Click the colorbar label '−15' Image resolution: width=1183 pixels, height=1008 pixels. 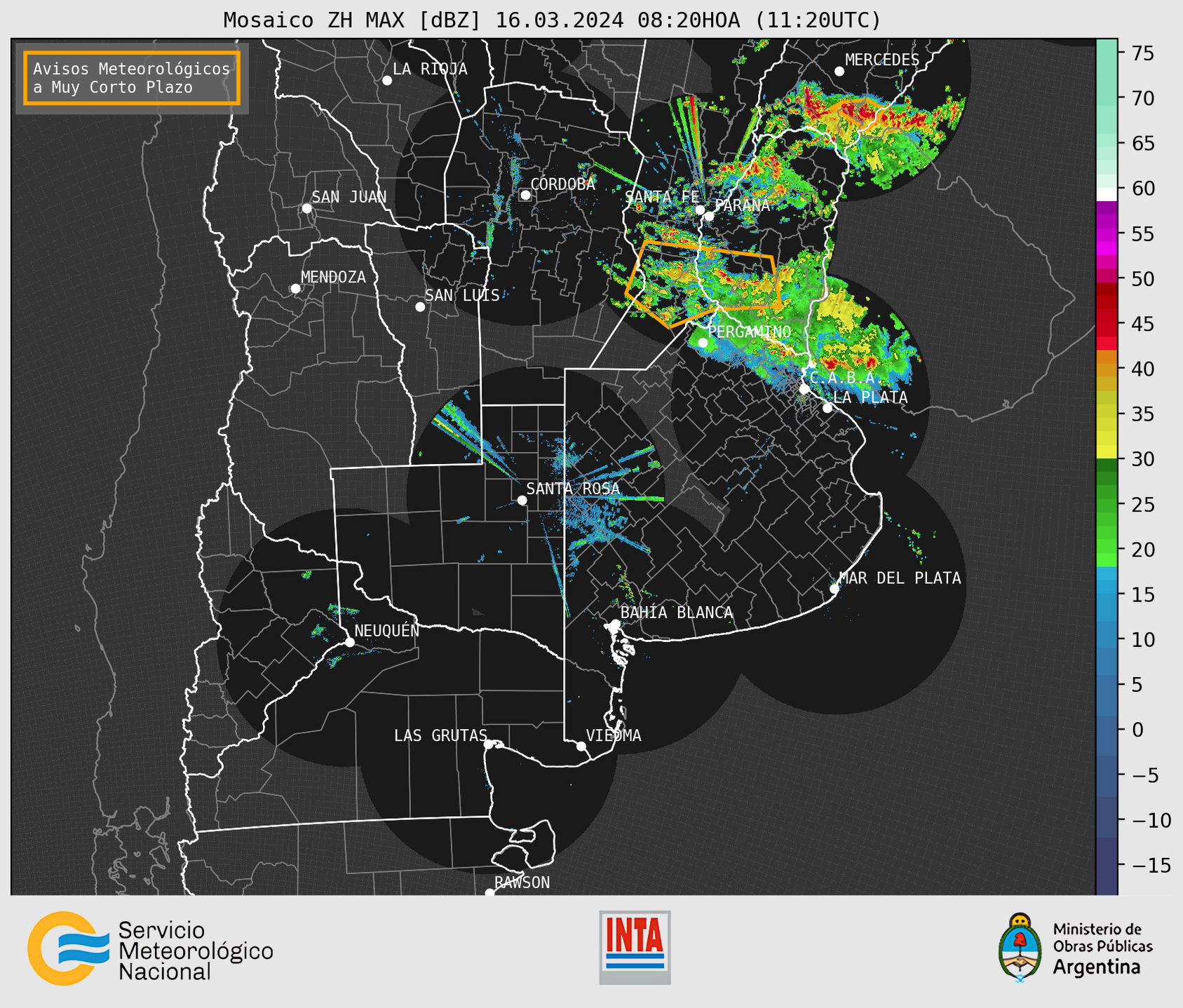1151,865
